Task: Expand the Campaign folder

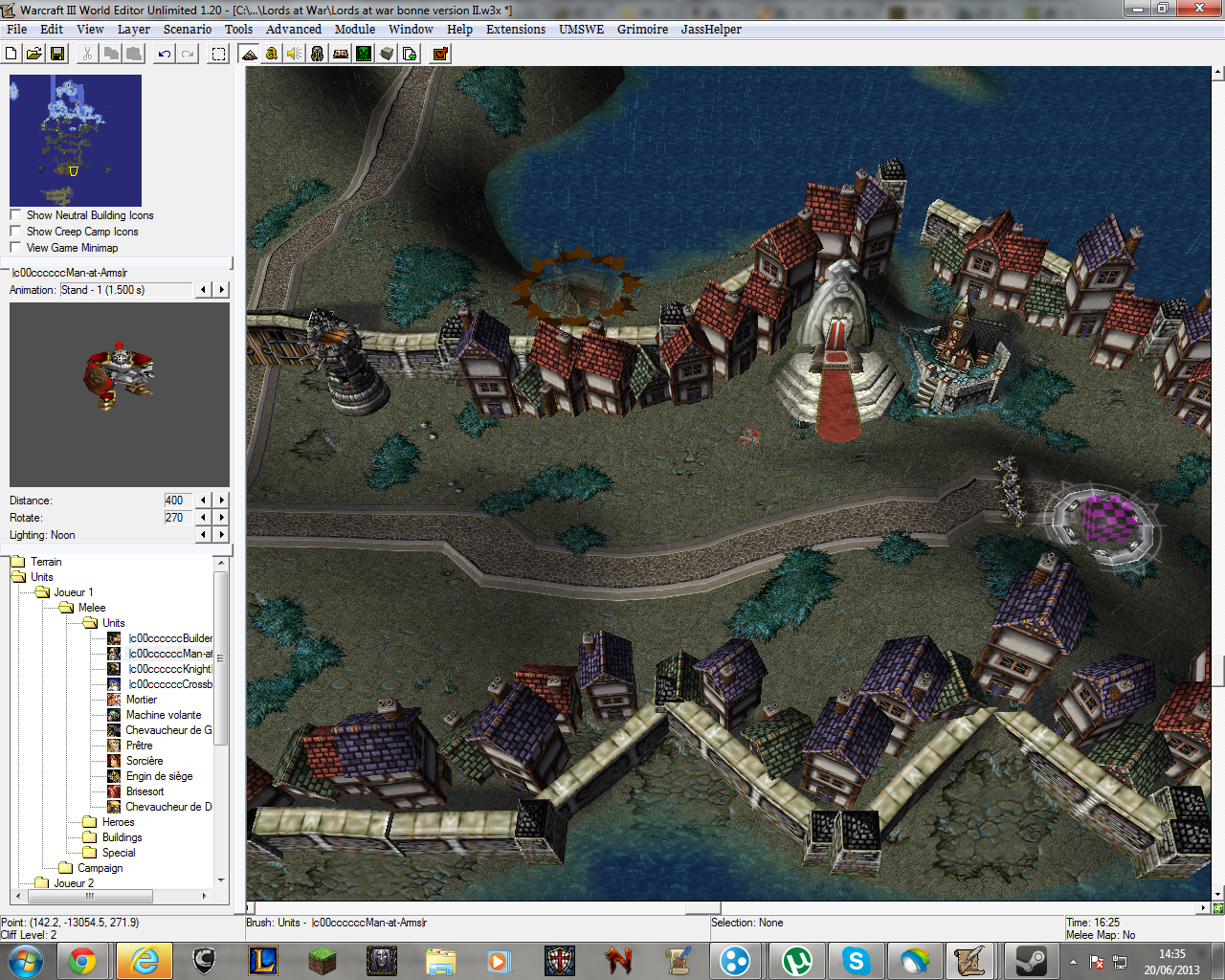Action: tap(66, 868)
